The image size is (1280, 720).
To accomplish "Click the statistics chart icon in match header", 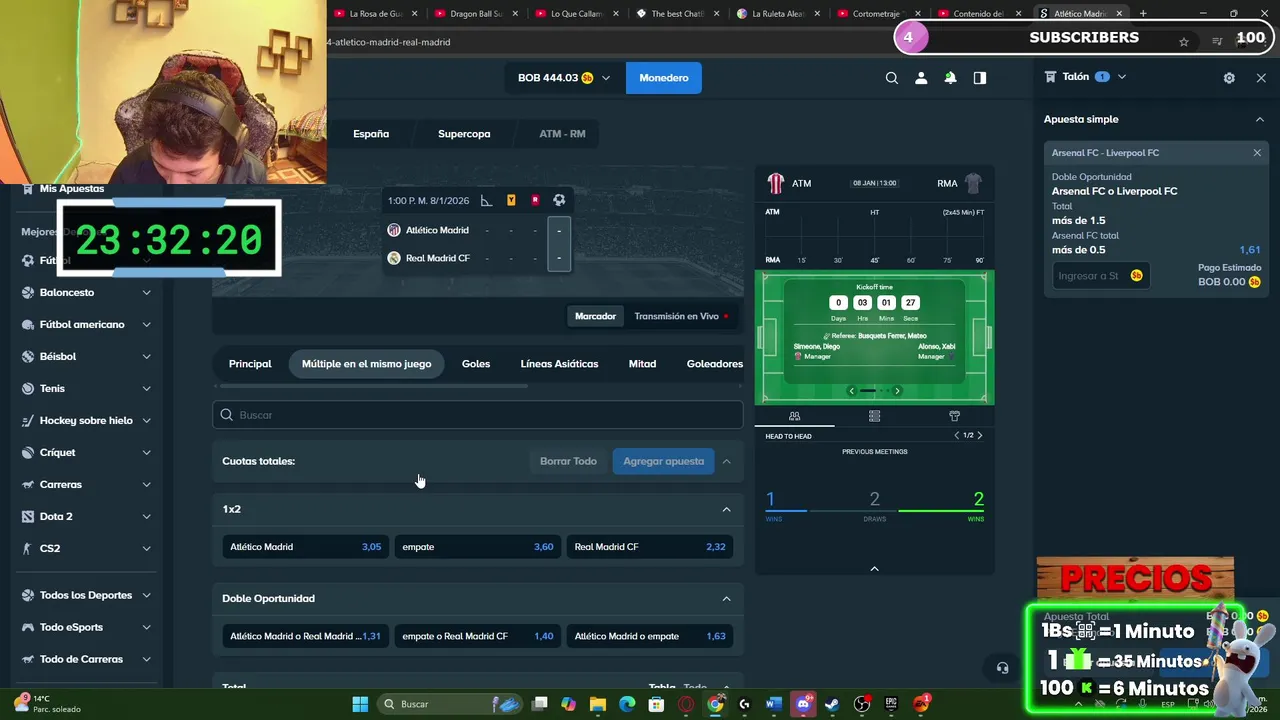I will coord(487,201).
